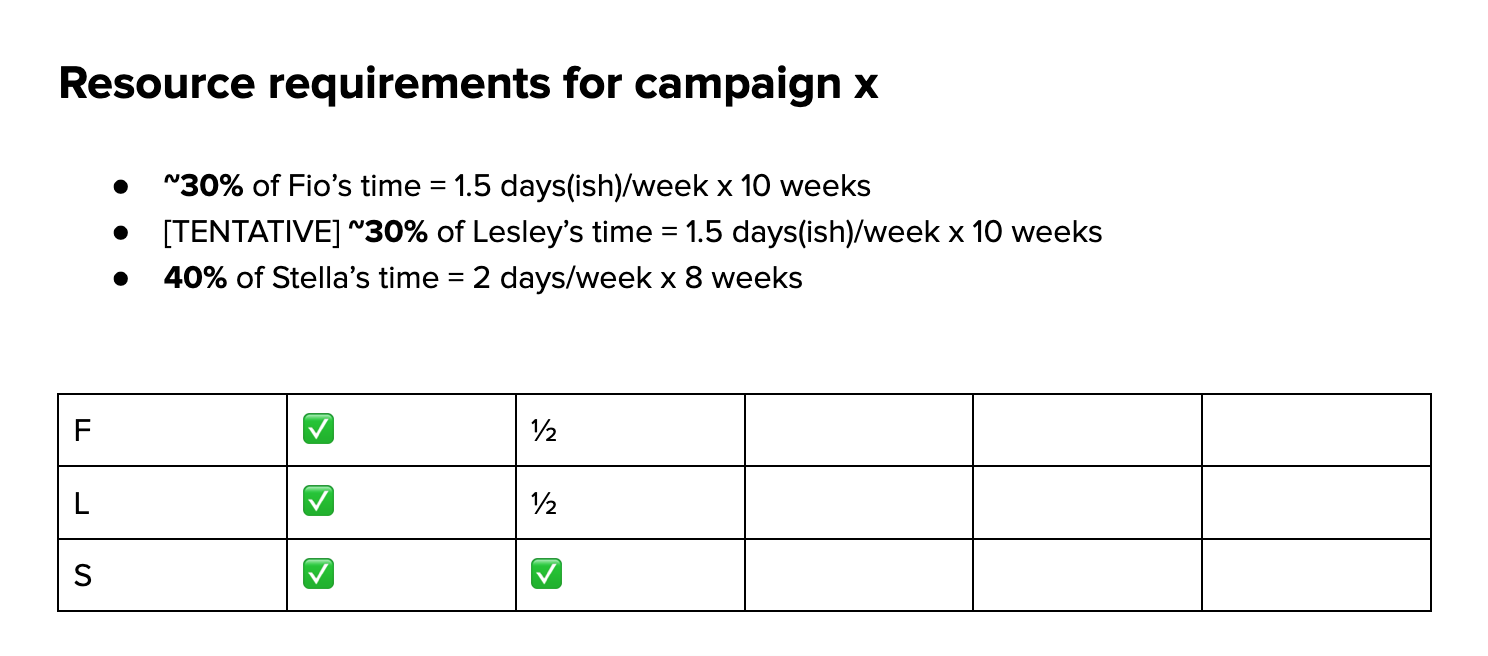Click the "[TENTATIVE]" text in Lesley's line
Image resolution: width=1488 pixels, height=656 pixels.
tap(251, 232)
